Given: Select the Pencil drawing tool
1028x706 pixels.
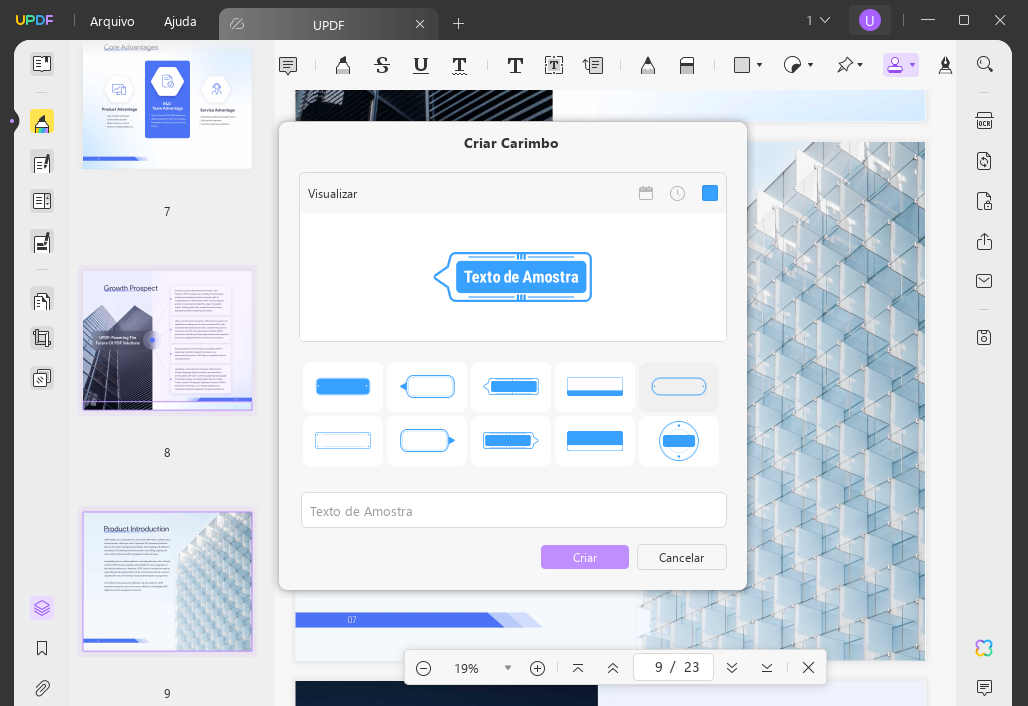Looking at the screenshot, I should (x=648, y=65).
